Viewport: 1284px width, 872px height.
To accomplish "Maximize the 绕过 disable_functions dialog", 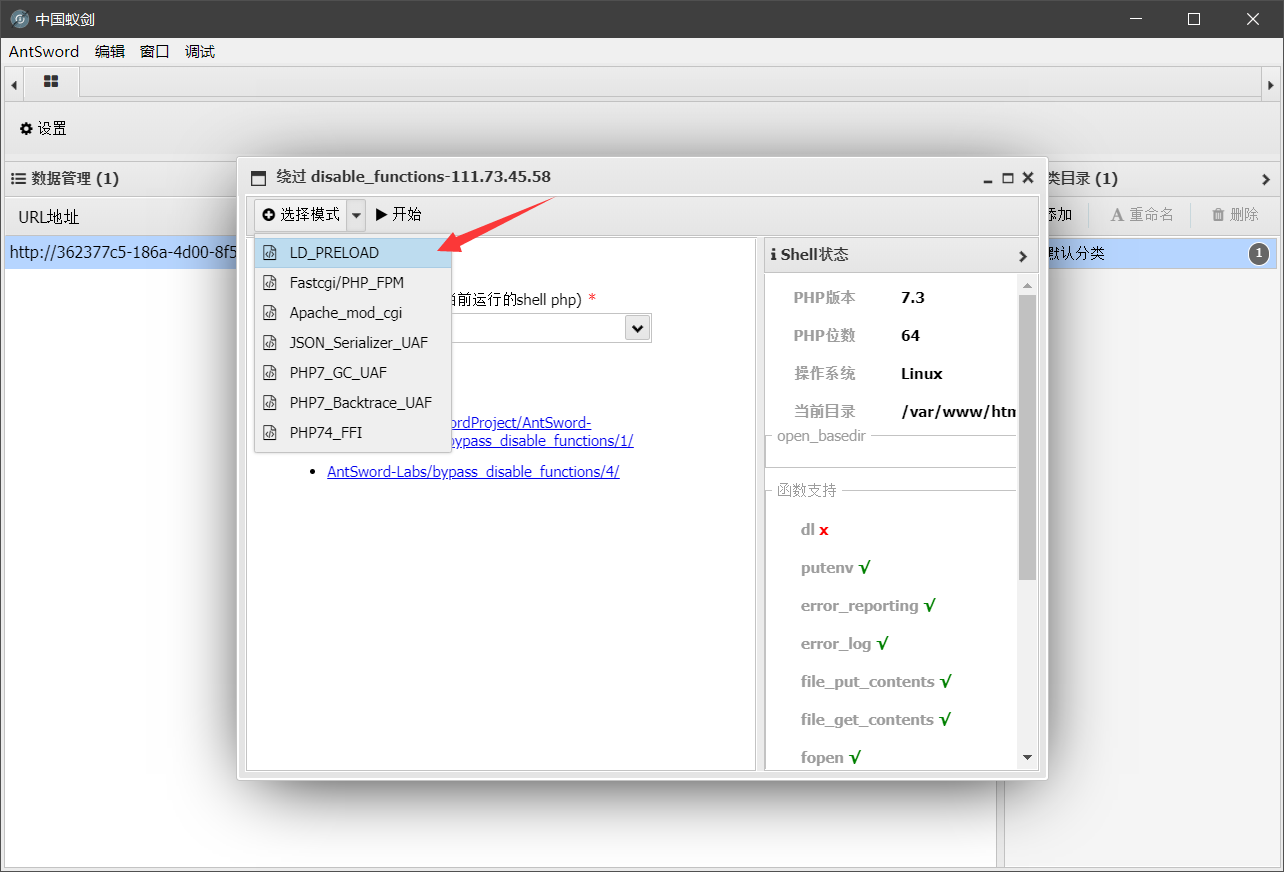I will pos(1008,178).
